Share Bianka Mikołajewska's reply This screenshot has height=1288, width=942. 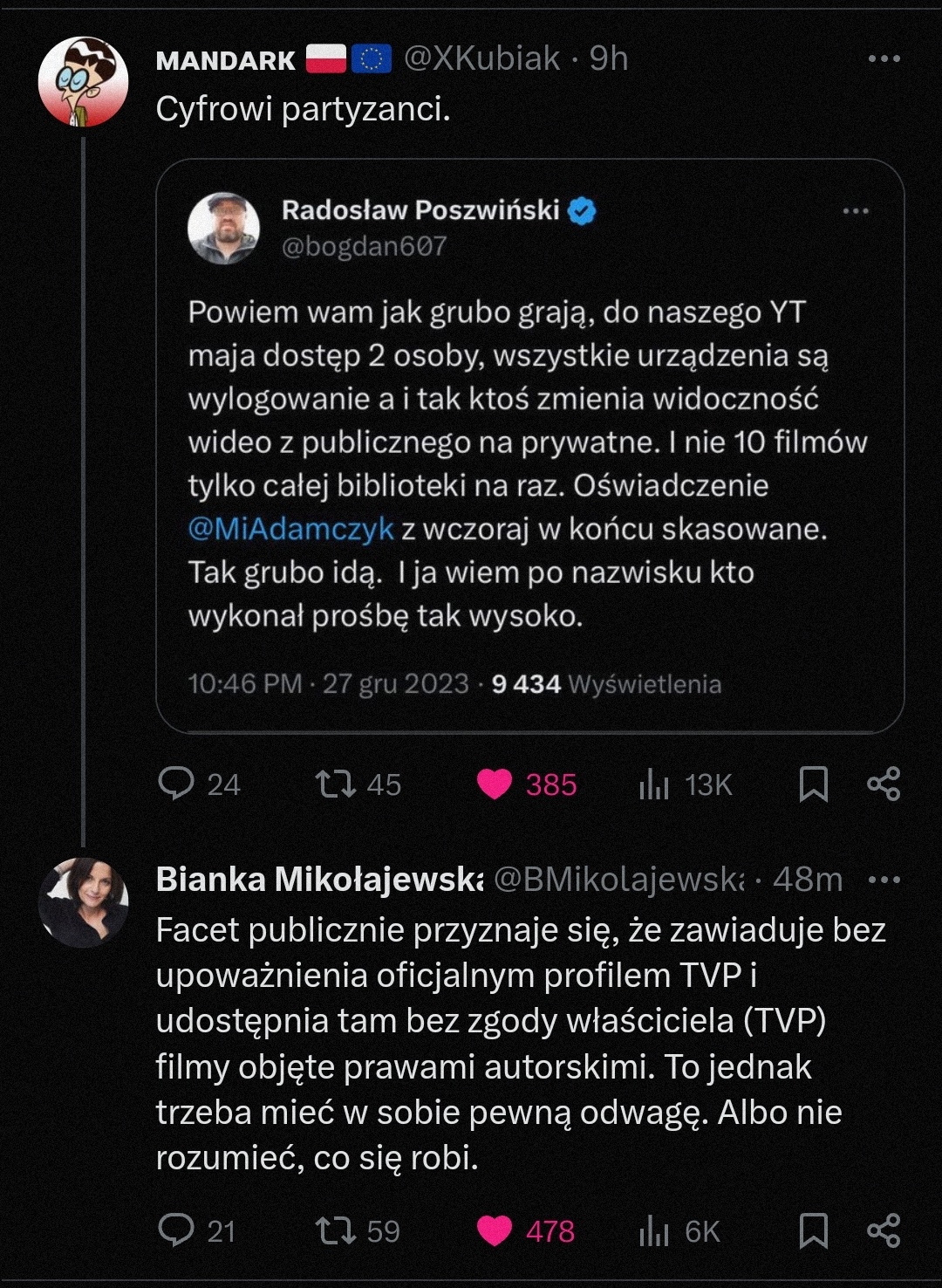[884, 1230]
